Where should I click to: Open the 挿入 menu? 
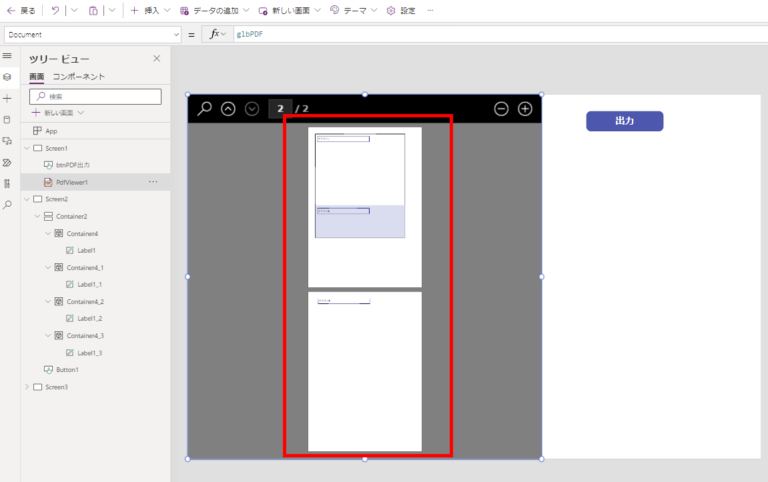point(150,10)
